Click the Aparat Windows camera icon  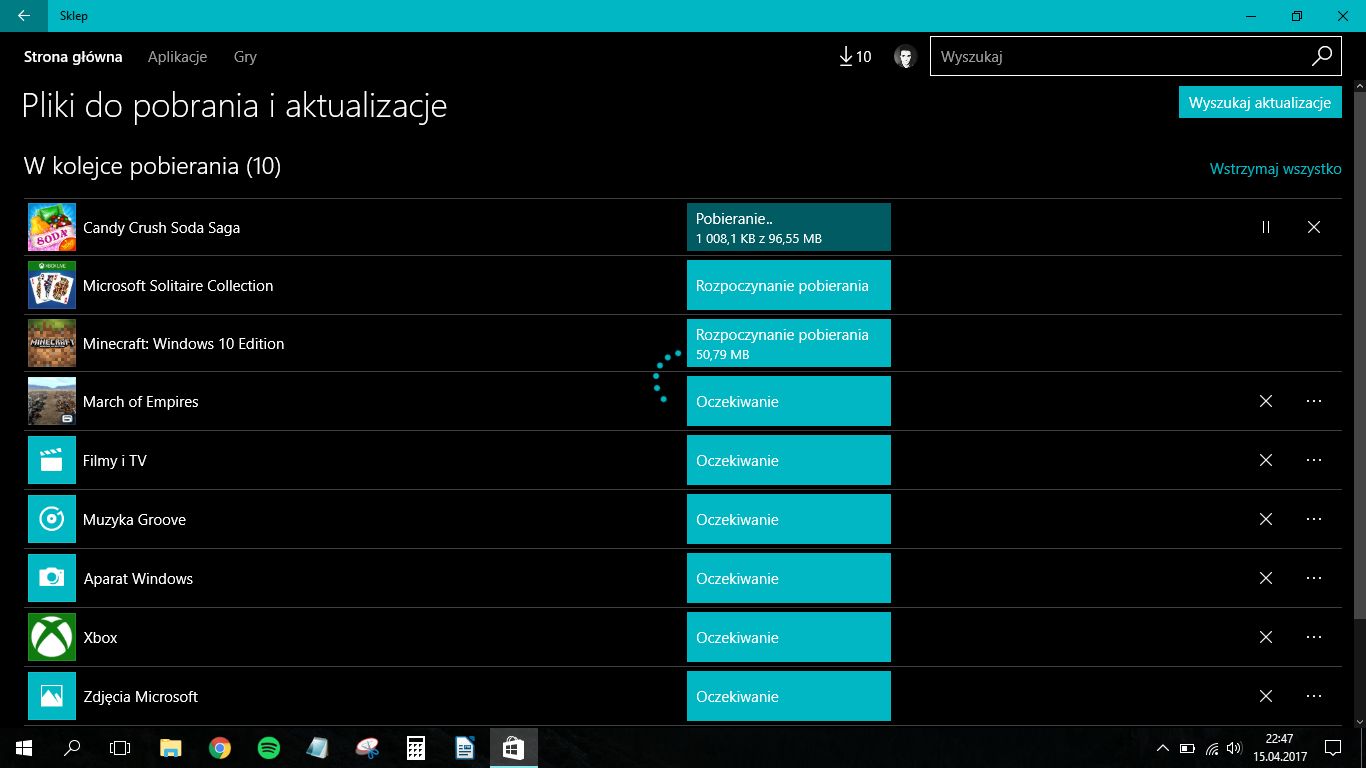[x=52, y=578]
